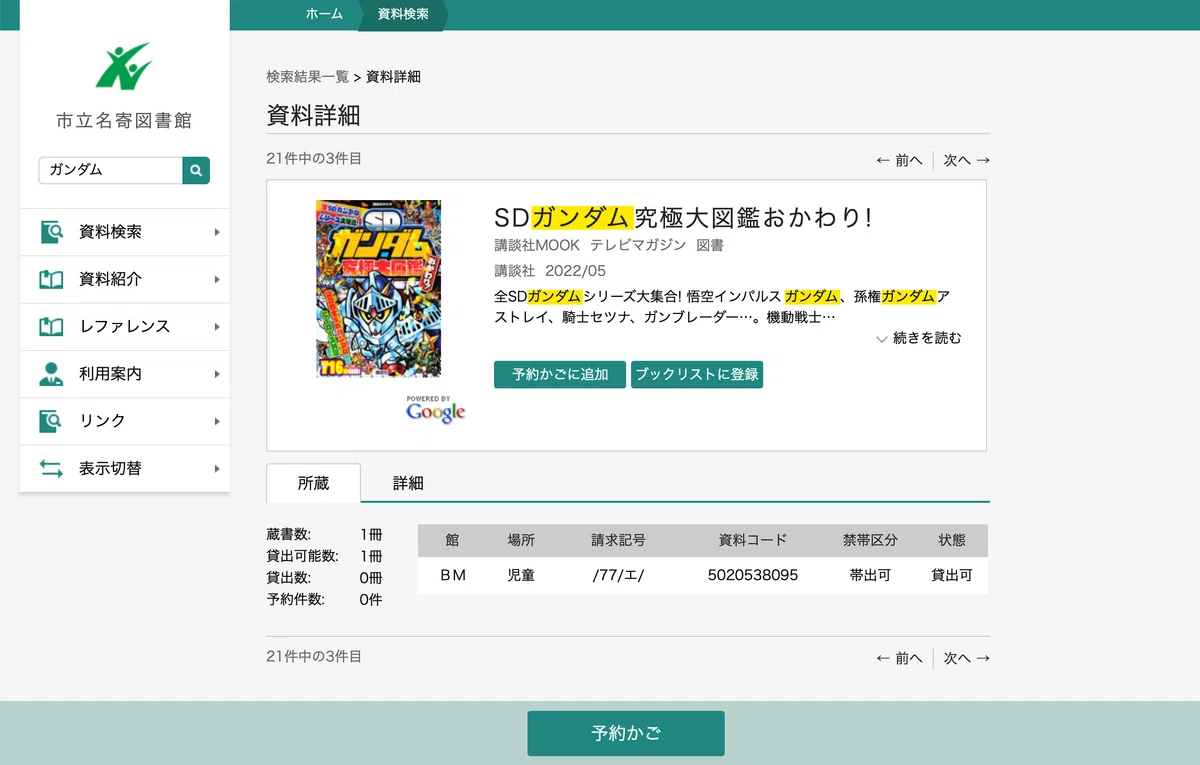Click the book title SDガンダム究極大図鑑おかわり!
1200x765 pixels.
[684, 217]
